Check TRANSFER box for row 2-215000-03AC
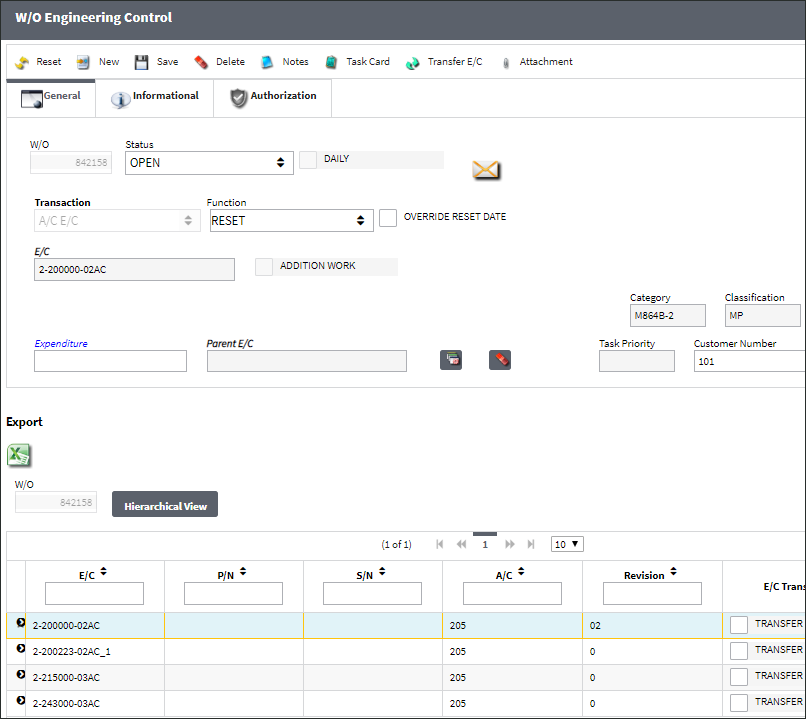Screen dimensions: 806x719 click(739, 676)
